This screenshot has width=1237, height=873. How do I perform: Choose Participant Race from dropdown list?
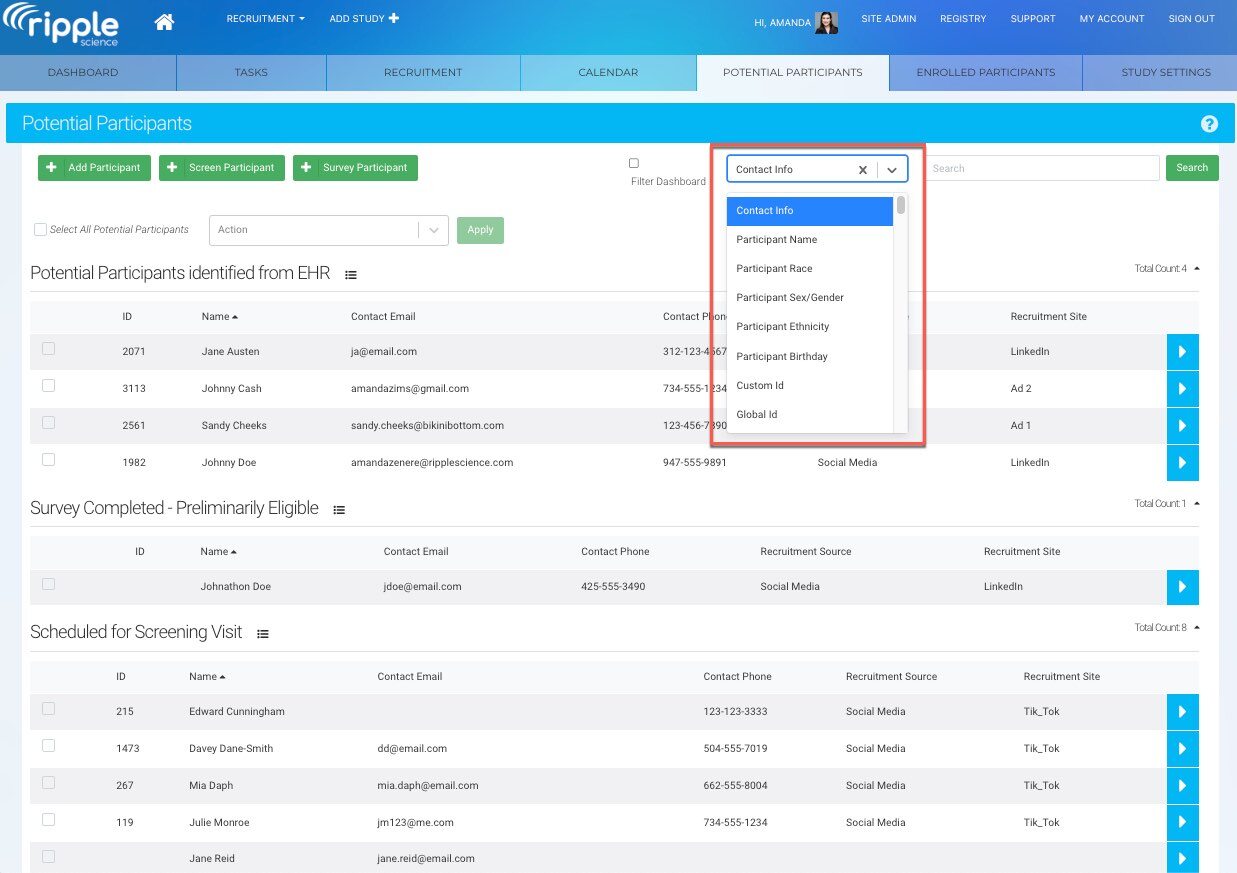774,269
